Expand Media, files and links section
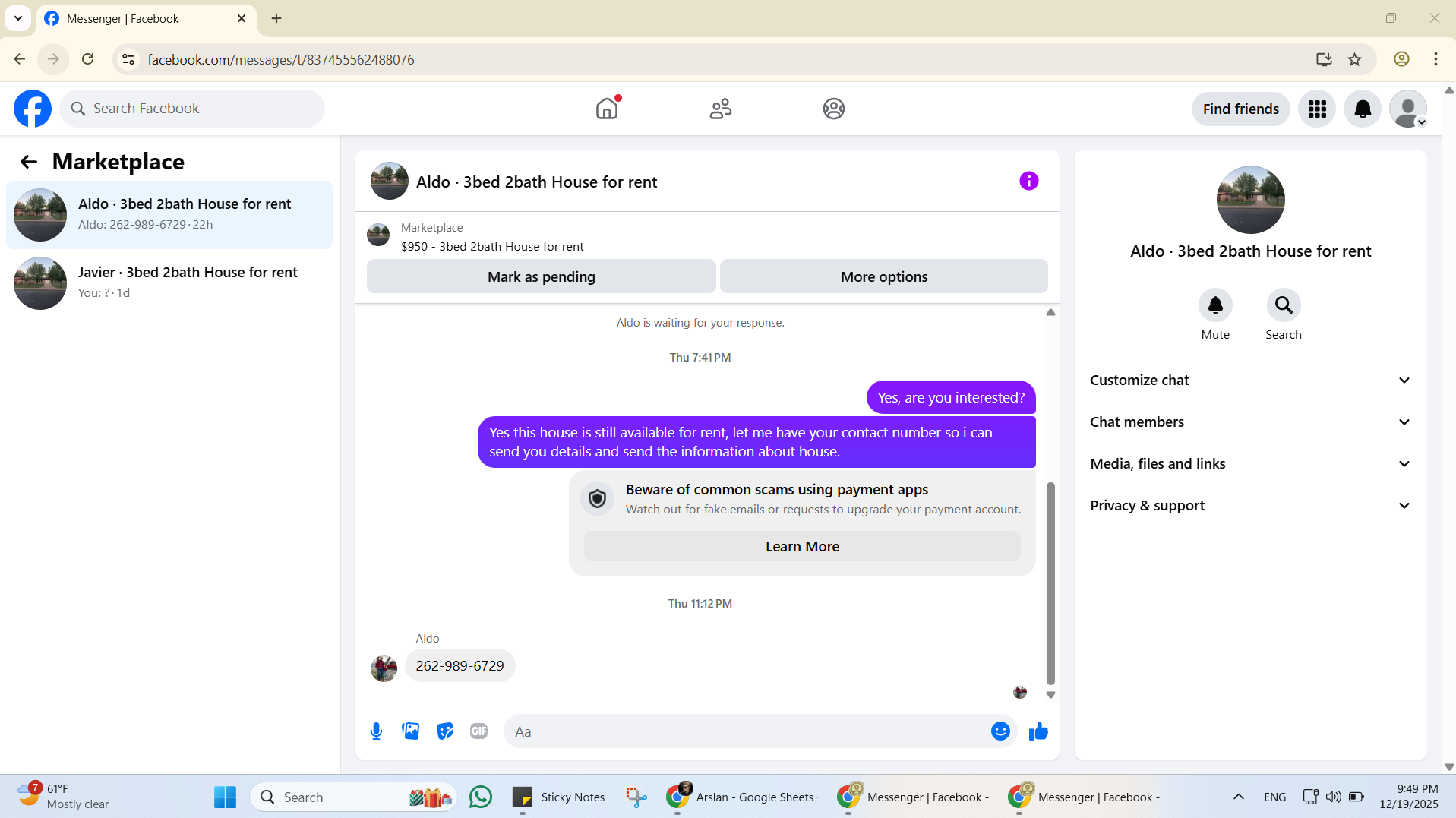This screenshot has width=1456, height=818. click(x=1250, y=464)
